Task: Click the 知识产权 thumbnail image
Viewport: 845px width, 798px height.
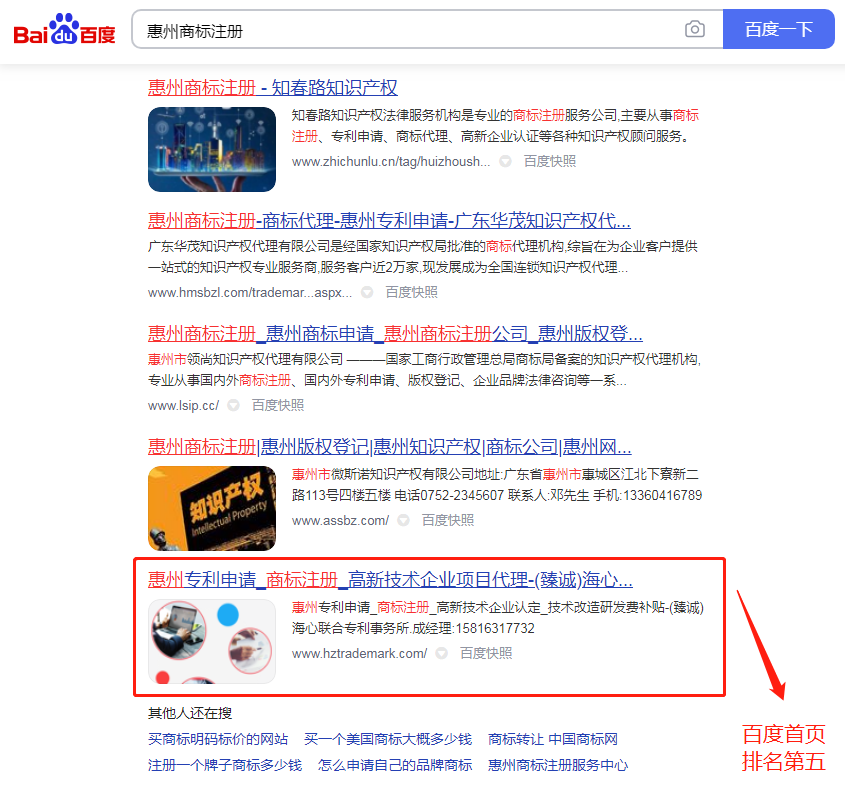Action: point(212,508)
